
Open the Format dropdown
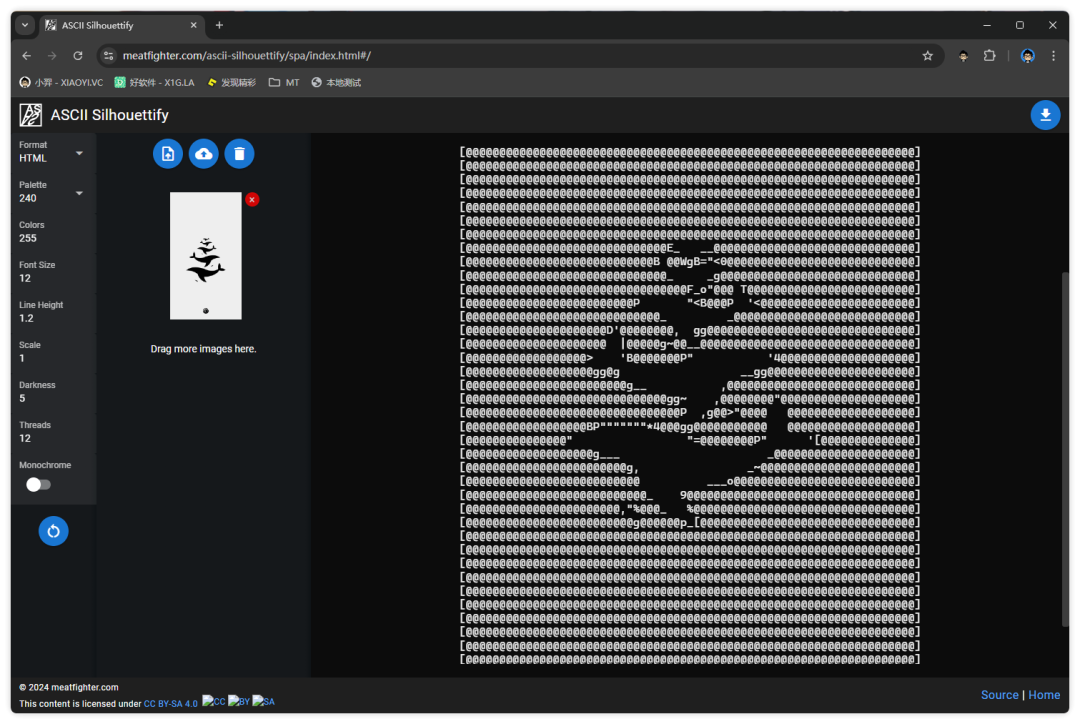click(x=50, y=152)
